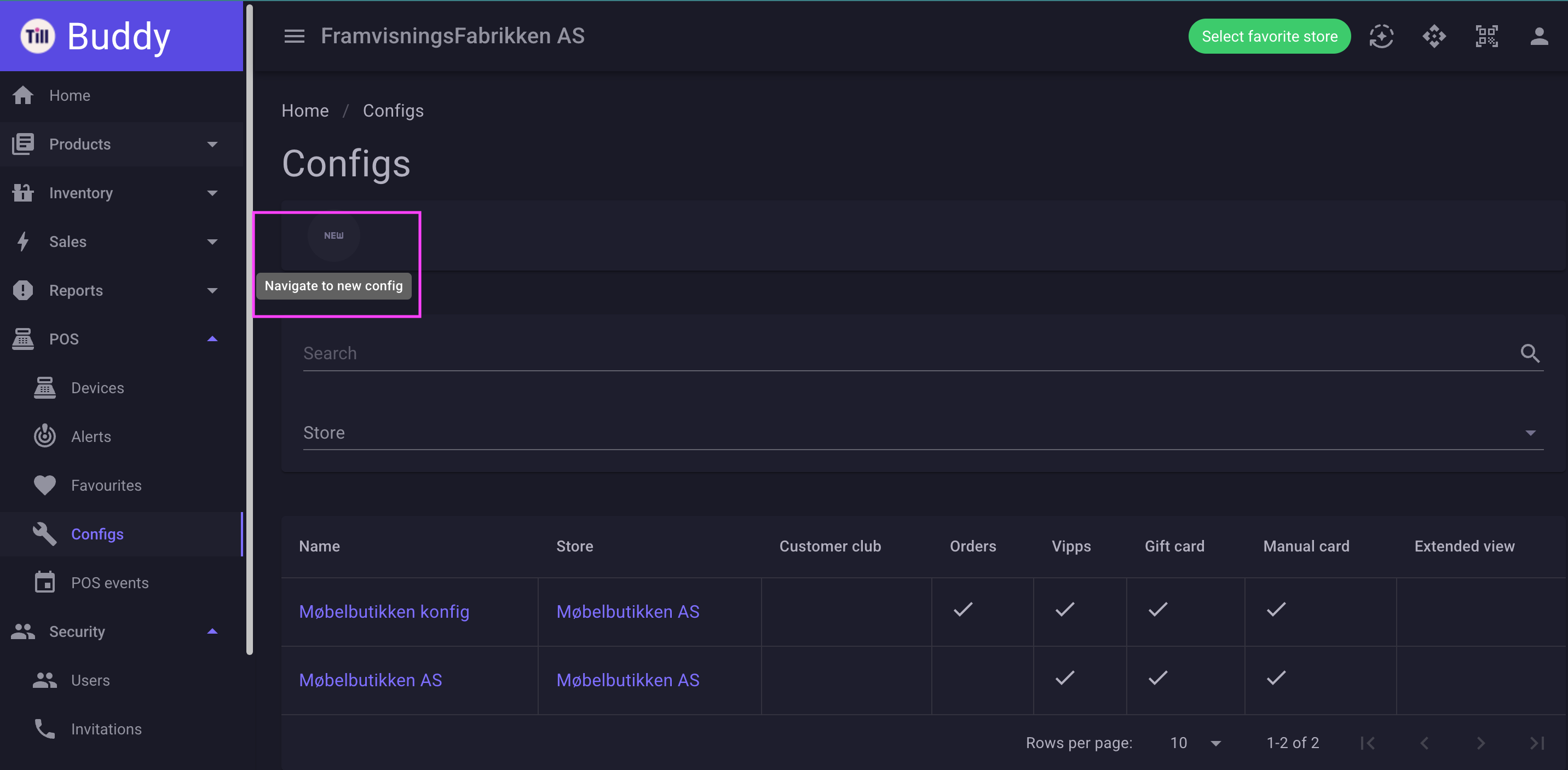
Task: Click the hamburger menu icon
Action: (294, 37)
